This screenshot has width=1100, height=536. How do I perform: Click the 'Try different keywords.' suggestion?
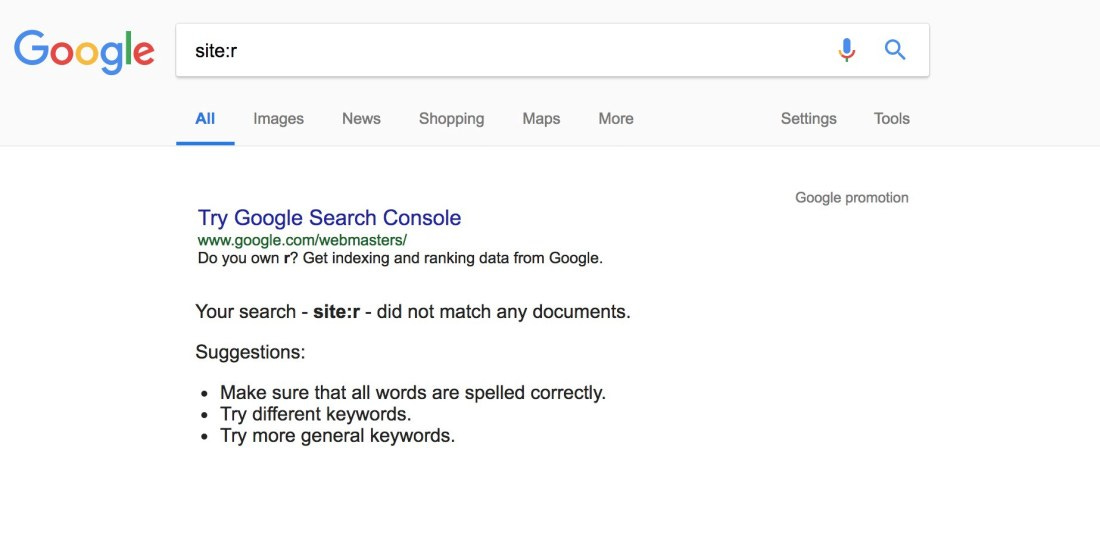[316, 414]
